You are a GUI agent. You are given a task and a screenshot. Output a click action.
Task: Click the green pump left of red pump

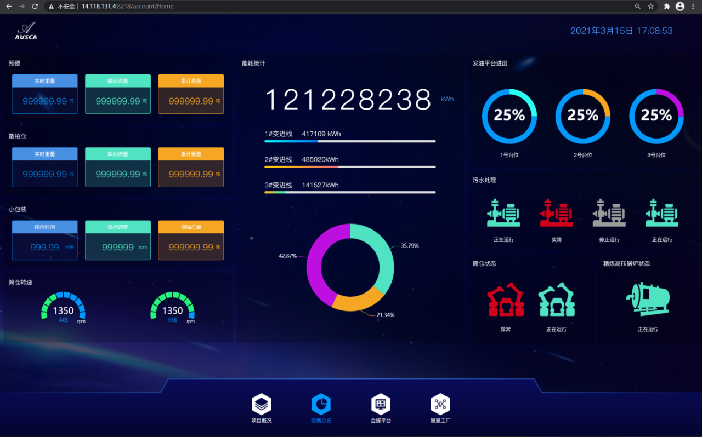coord(503,213)
